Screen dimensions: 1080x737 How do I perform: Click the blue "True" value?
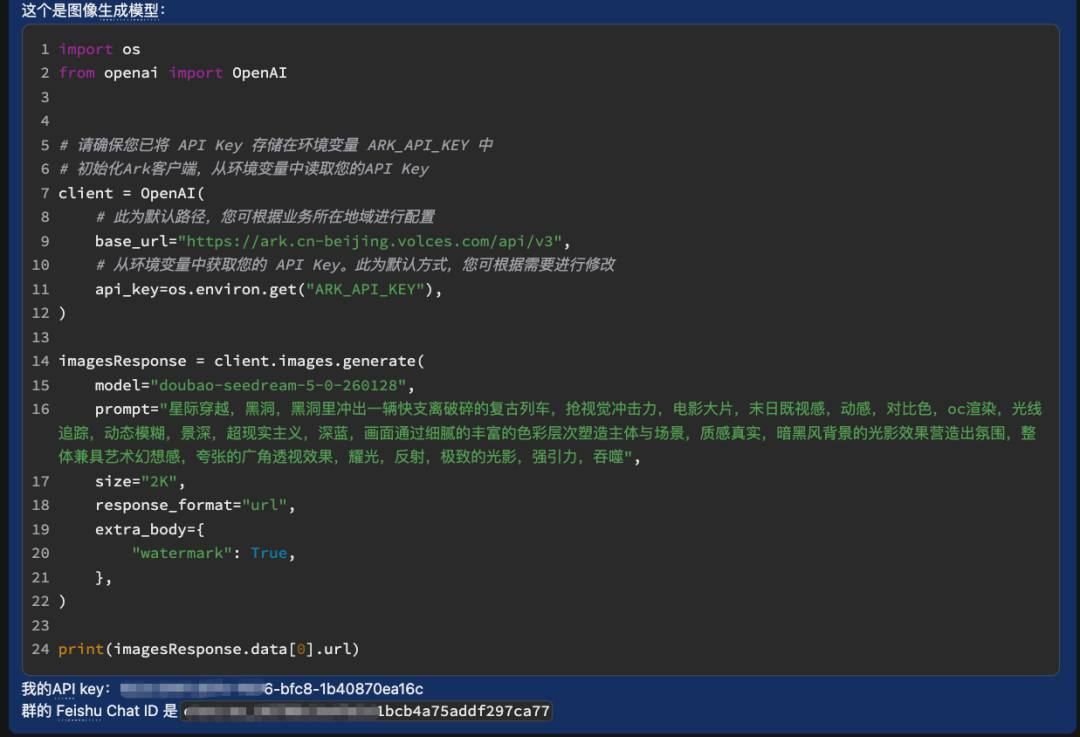pyautogui.click(x=269, y=553)
